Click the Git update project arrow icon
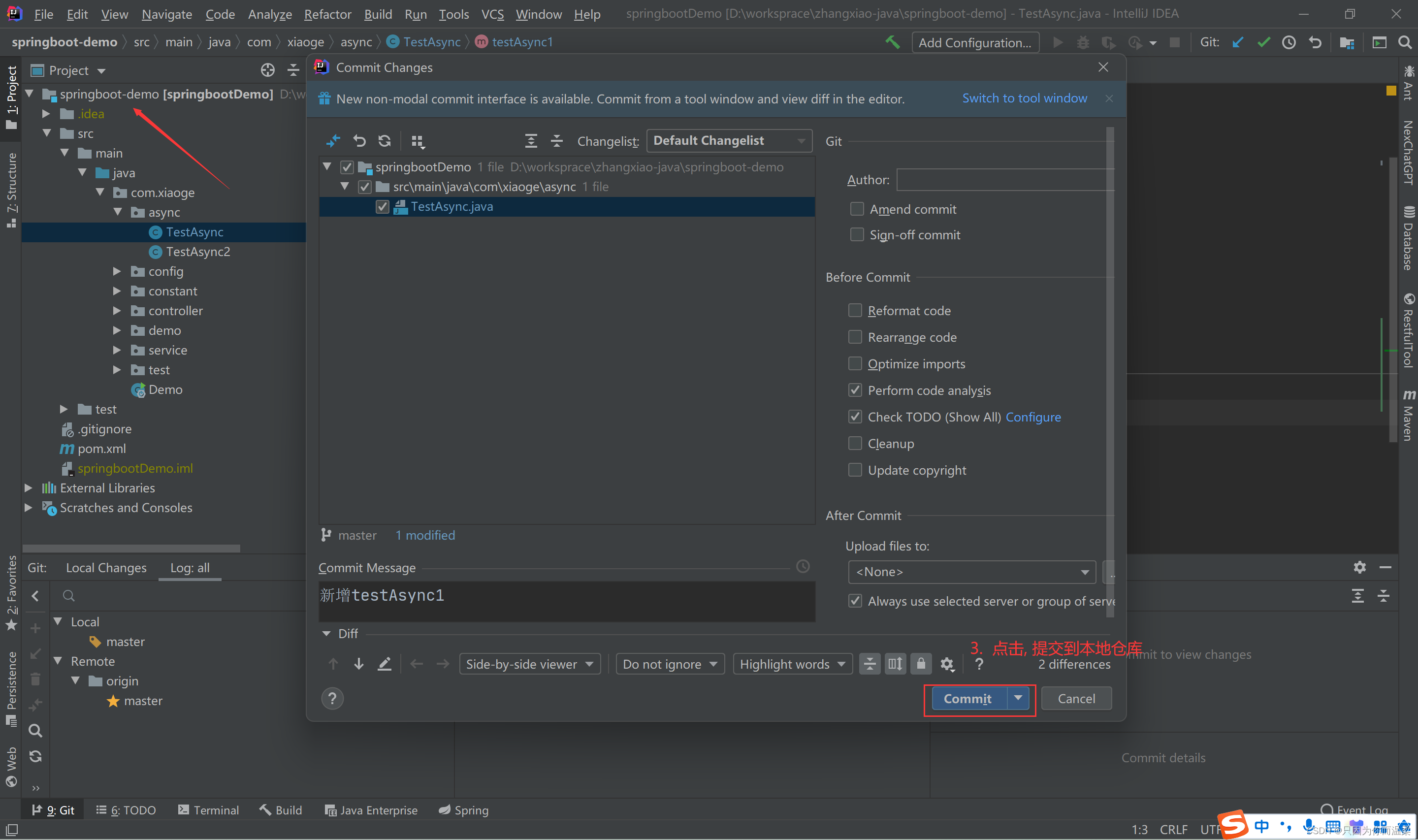This screenshot has height=840, width=1418. click(1237, 42)
